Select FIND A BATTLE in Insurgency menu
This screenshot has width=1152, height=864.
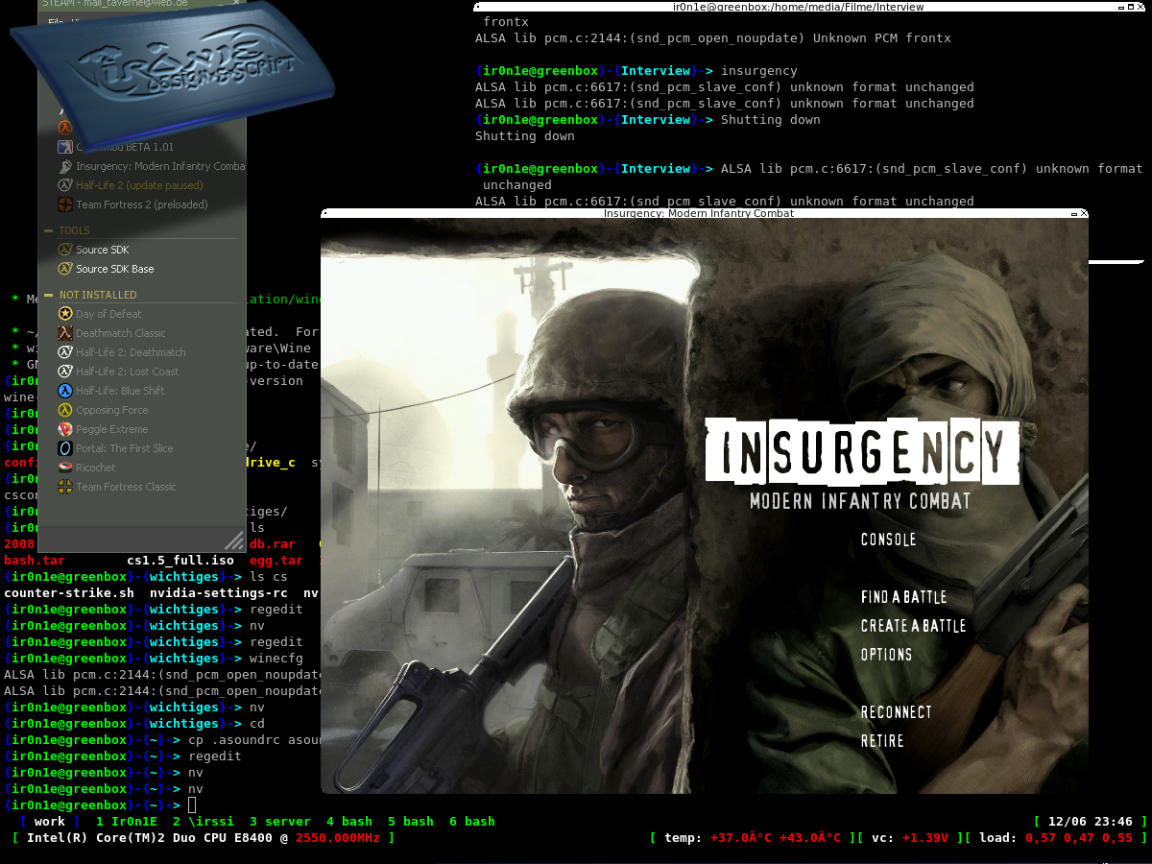[x=904, y=597]
